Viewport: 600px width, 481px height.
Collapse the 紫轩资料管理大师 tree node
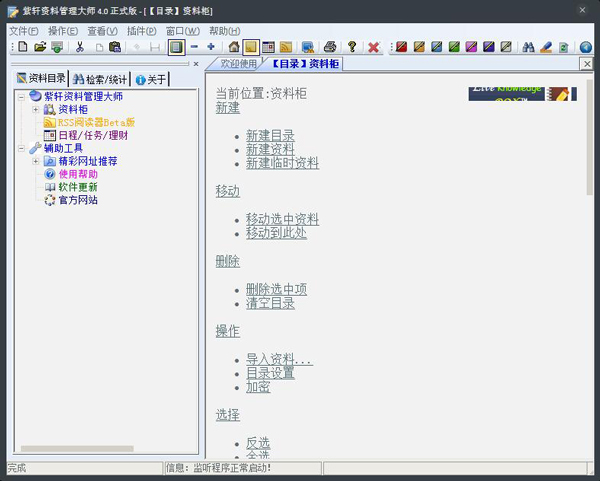coord(21,97)
